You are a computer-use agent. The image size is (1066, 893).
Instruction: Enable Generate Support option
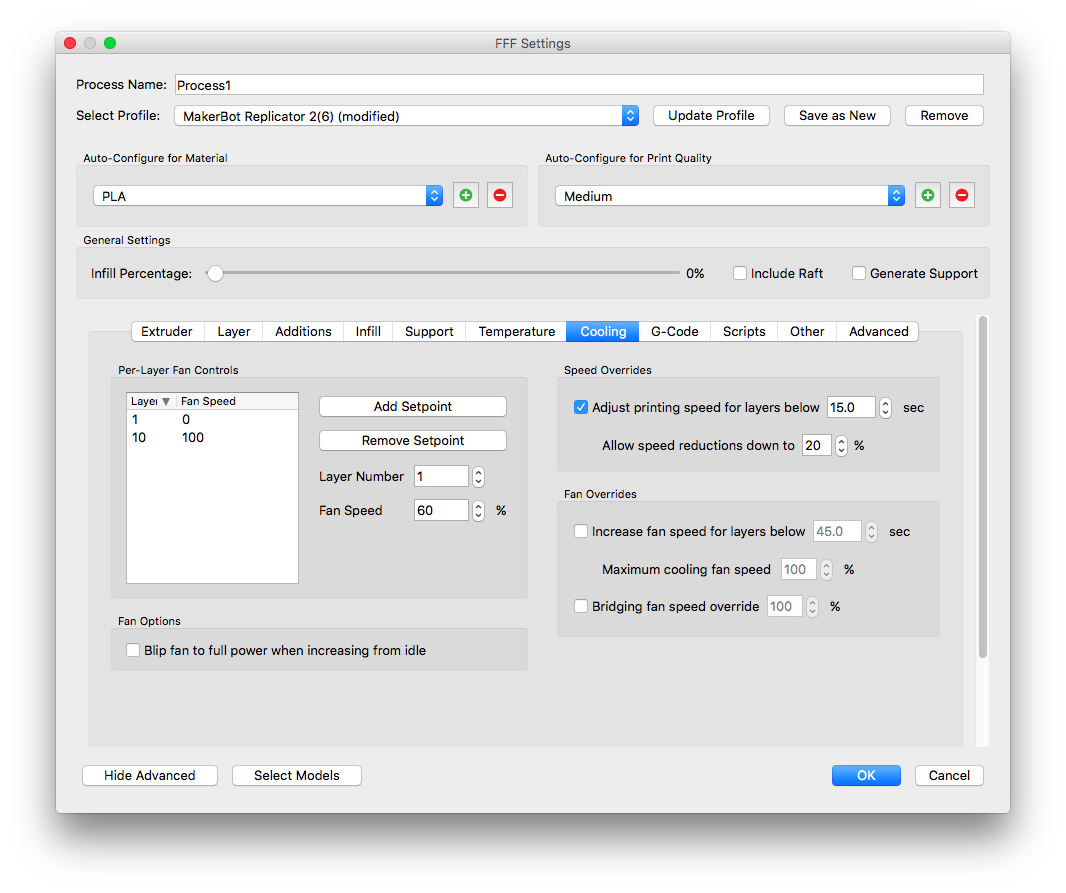(859, 273)
